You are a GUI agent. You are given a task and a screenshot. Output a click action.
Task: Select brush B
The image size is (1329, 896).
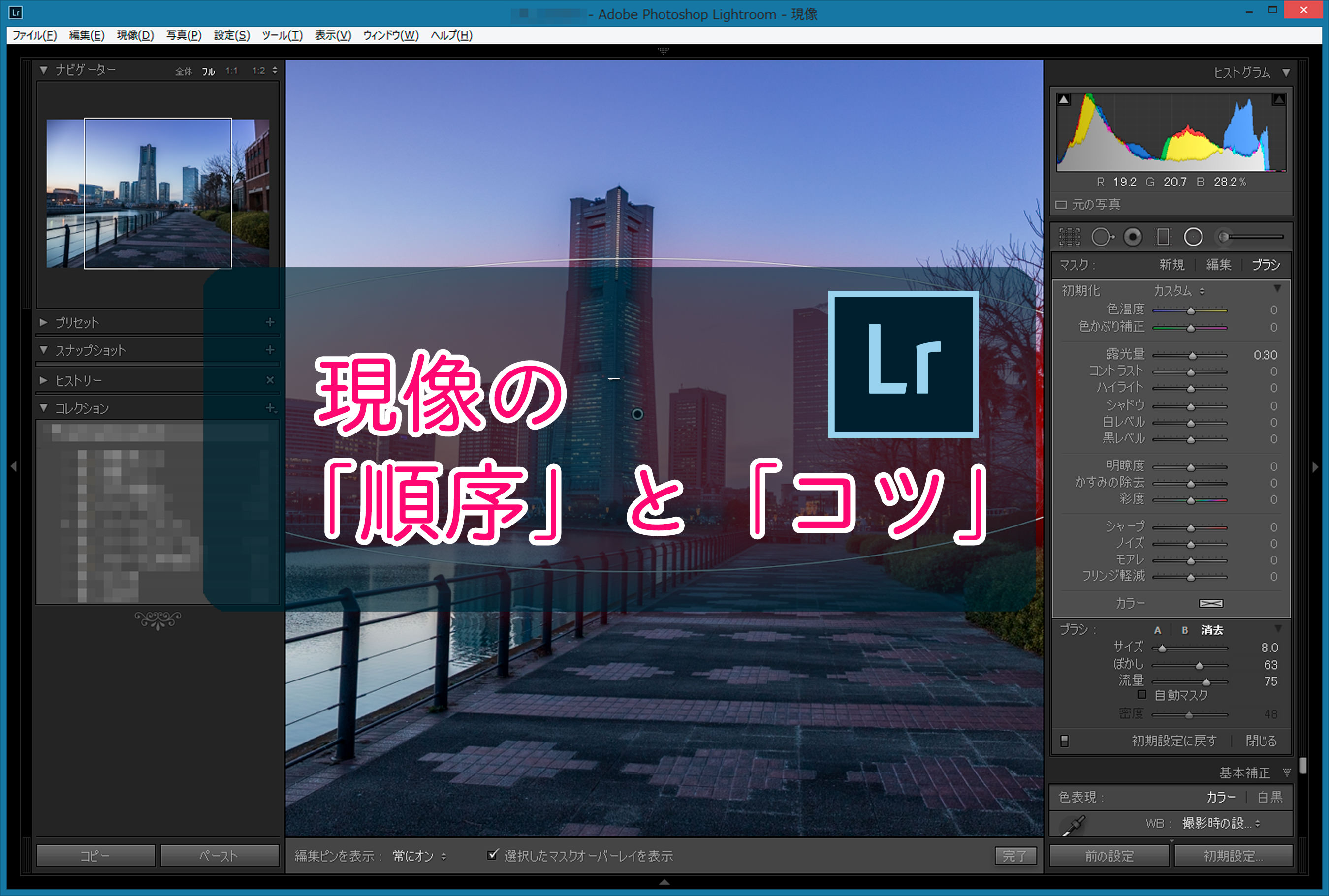[x=1185, y=630]
